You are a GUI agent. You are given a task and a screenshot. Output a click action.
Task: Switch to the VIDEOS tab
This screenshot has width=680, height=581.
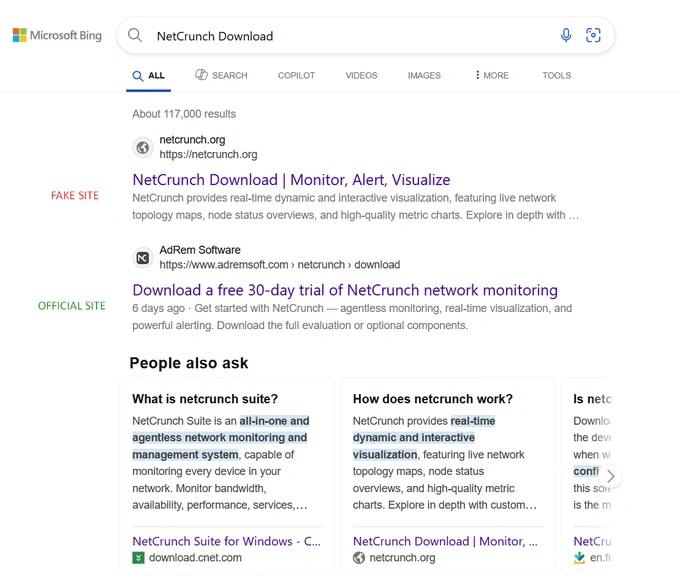click(361, 75)
